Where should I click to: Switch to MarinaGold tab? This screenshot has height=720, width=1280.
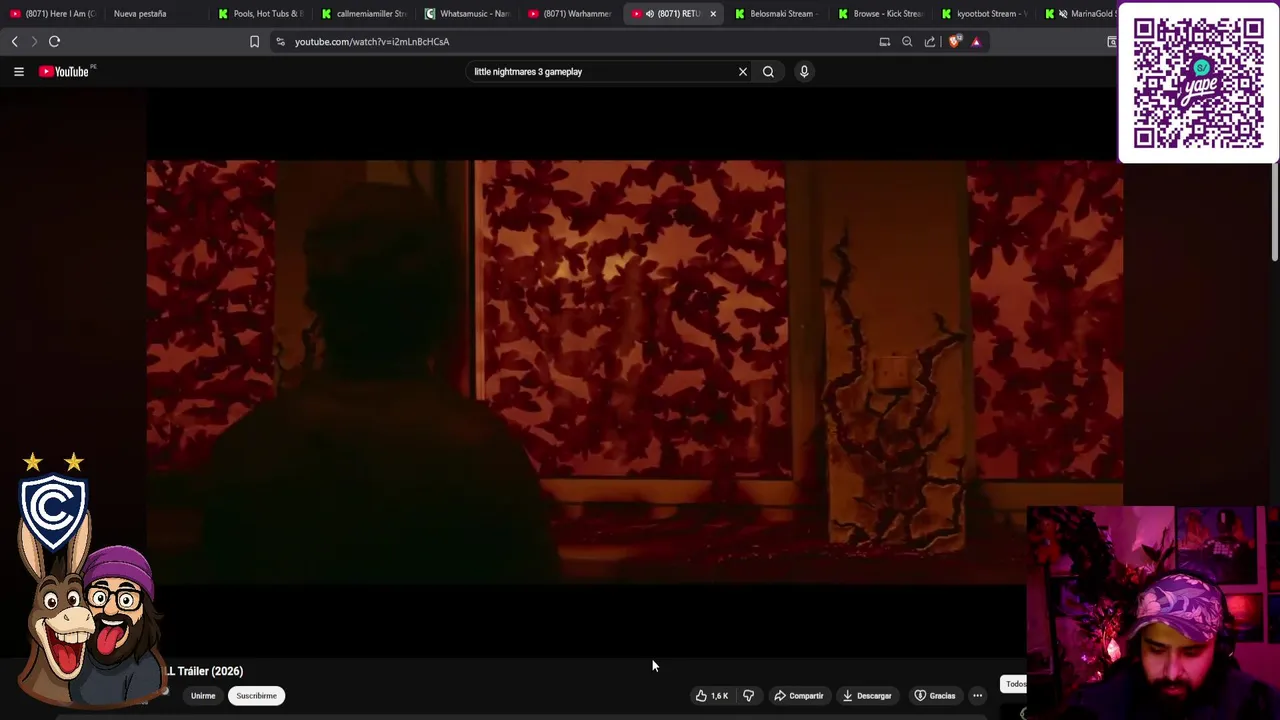[x=1080, y=14]
